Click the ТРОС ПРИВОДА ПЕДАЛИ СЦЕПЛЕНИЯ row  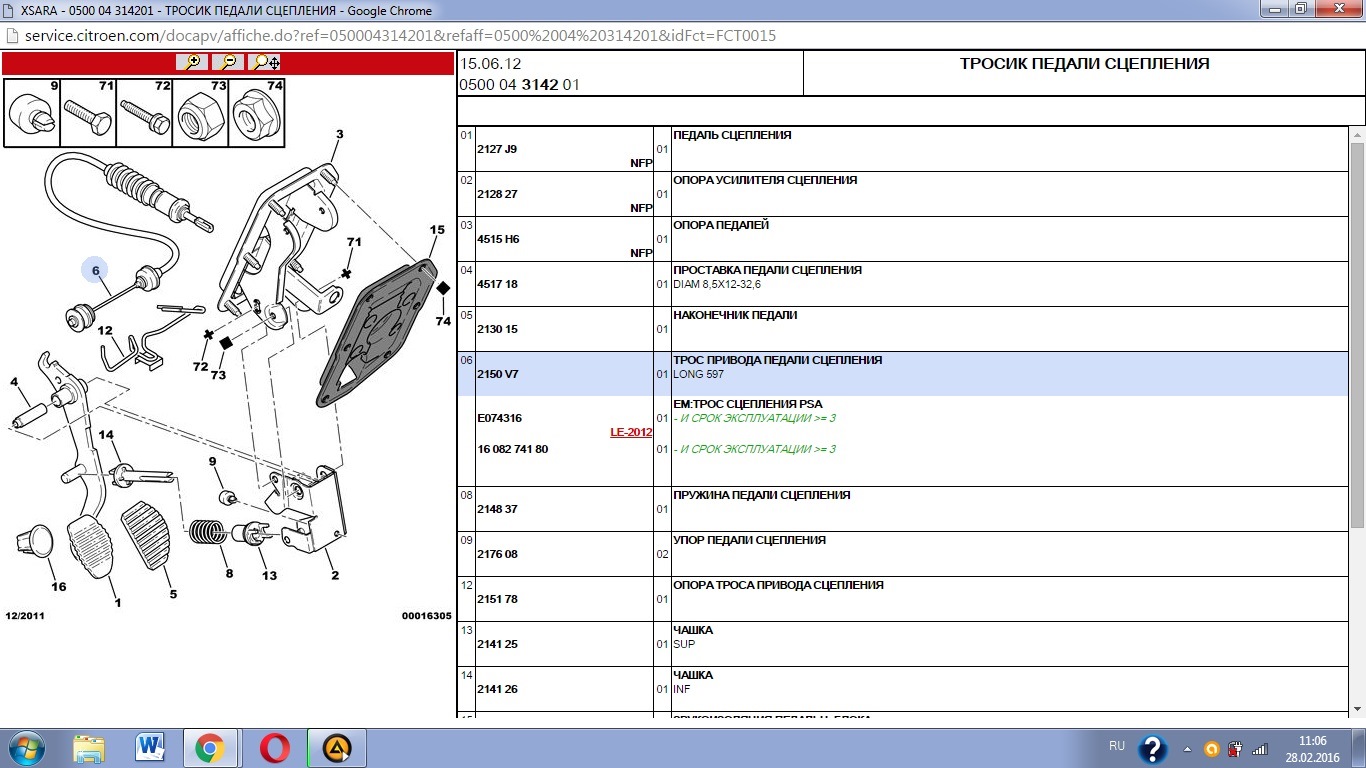pos(903,374)
